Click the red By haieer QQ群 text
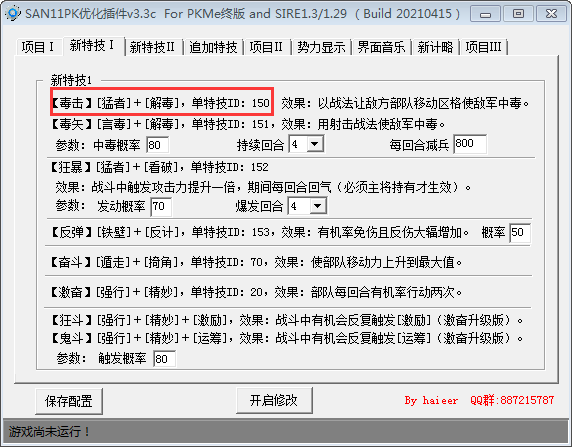The width and height of the screenshot is (572, 447). point(479,400)
